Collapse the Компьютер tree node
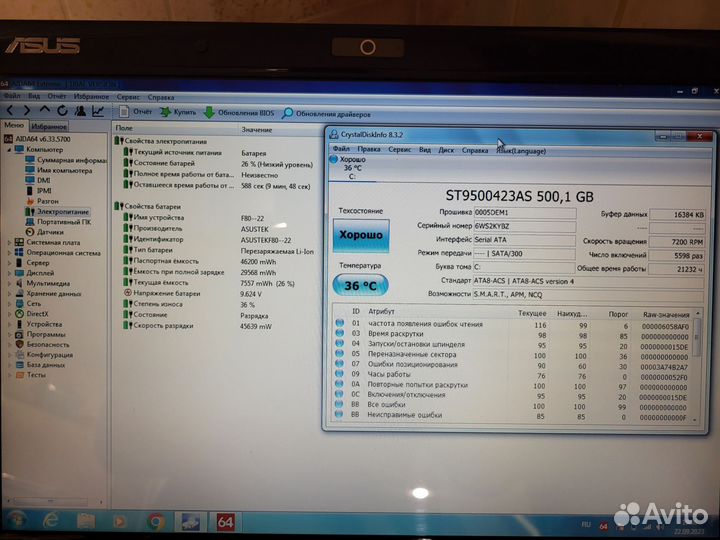 pos(8,149)
